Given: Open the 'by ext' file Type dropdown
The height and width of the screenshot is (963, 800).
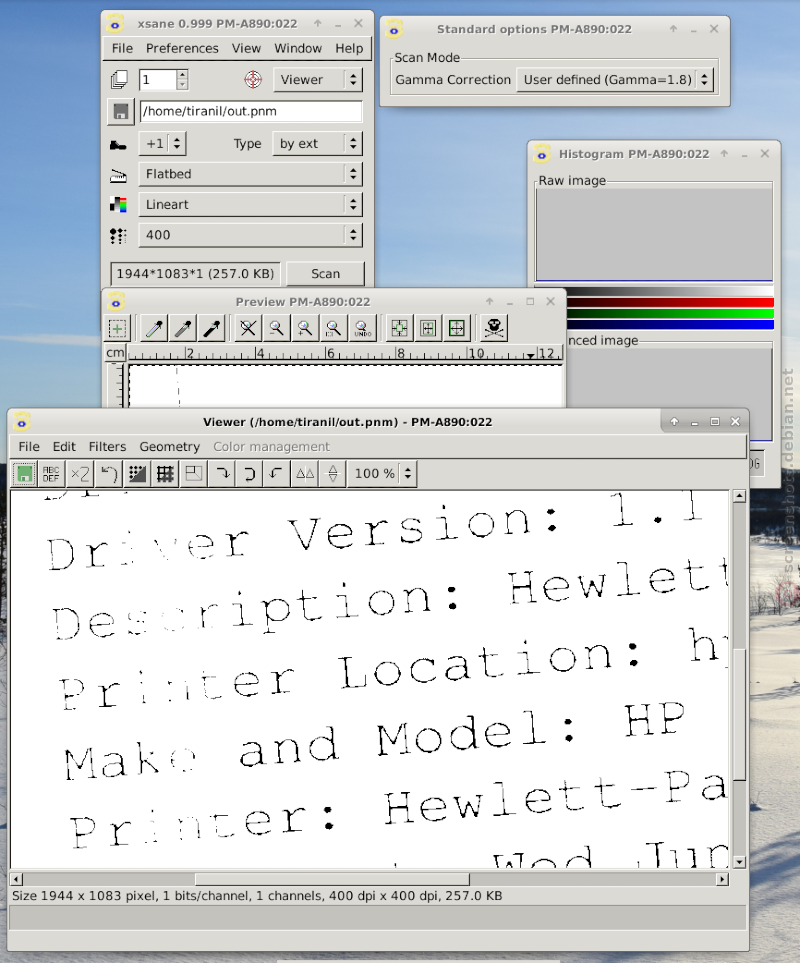Looking at the screenshot, I should [x=317, y=144].
